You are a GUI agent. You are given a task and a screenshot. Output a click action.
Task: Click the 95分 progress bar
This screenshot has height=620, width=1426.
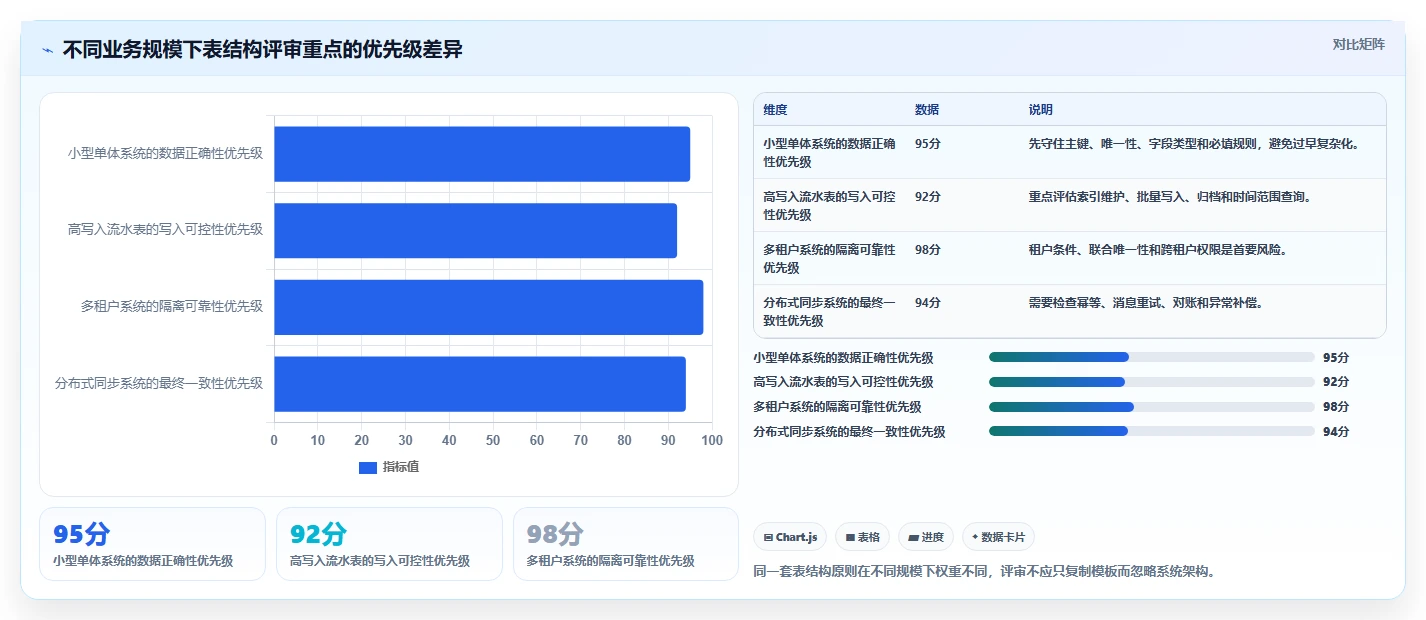click(1152, 357)
